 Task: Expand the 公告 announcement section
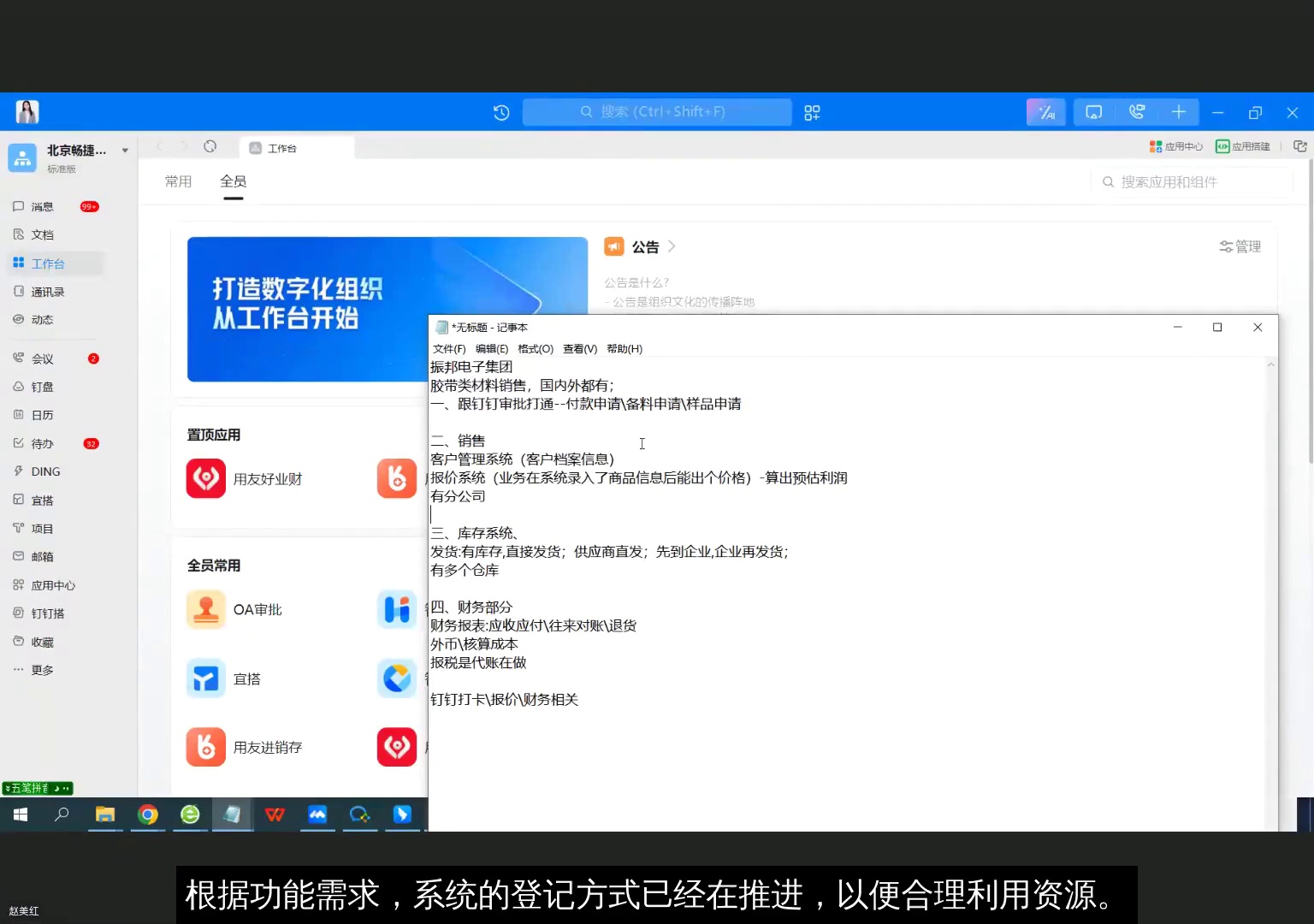pyautogui.click(x=672, y=246)
